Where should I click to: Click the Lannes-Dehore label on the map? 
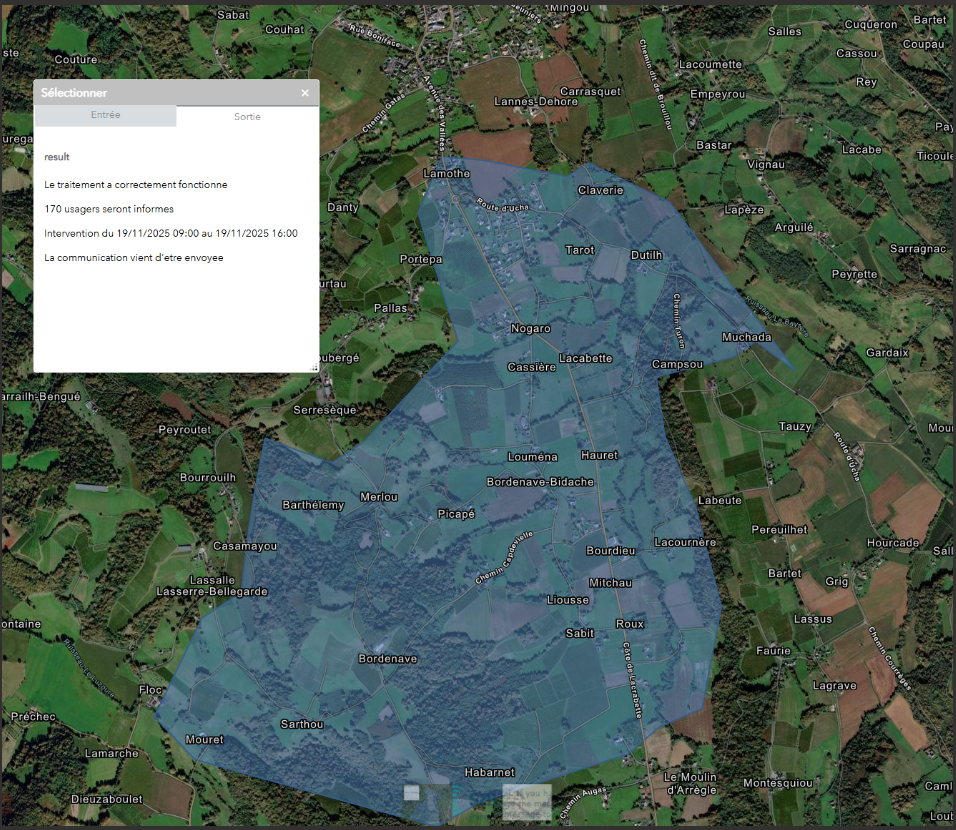pos(536,102)
